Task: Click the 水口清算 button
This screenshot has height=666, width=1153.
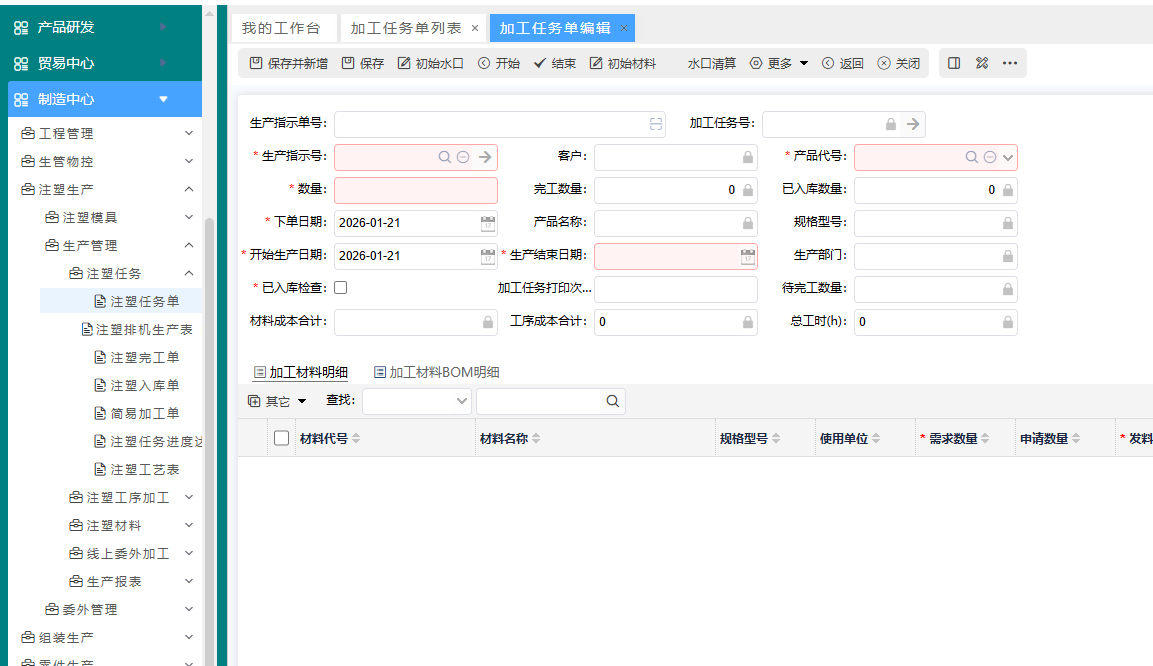Action: pos(711,63)
